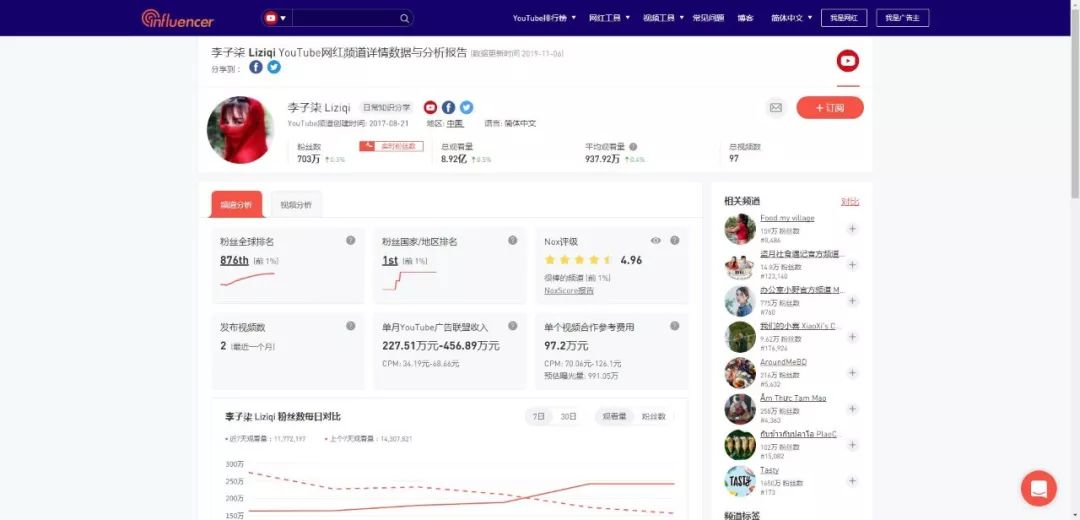Click the 我是网红 button

(x=844, y=18)
